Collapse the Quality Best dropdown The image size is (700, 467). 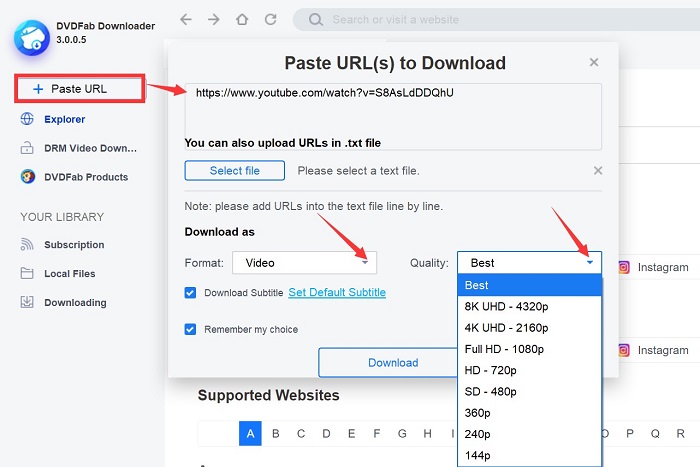[x=529, y=263]
